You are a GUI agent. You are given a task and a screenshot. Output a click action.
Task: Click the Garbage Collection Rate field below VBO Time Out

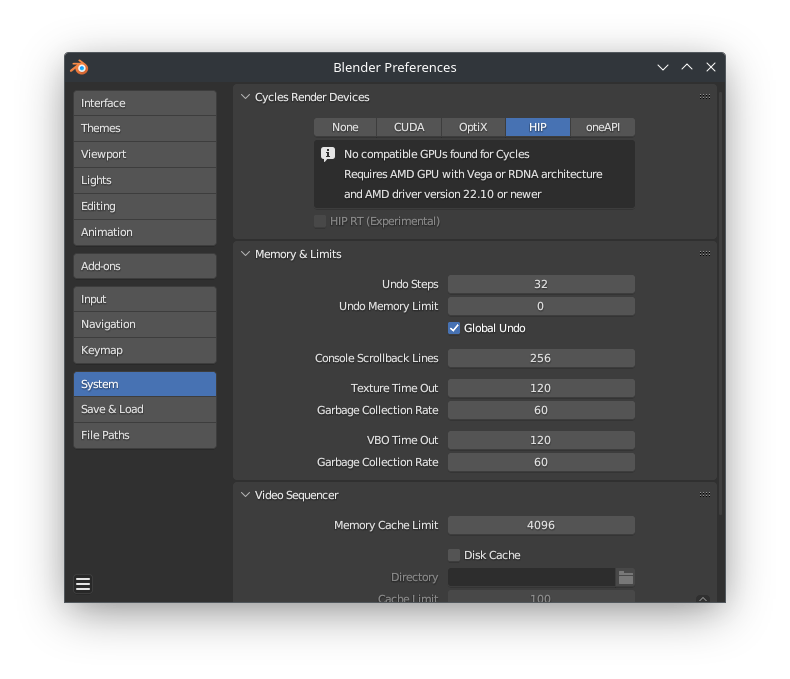coord(541,462)
